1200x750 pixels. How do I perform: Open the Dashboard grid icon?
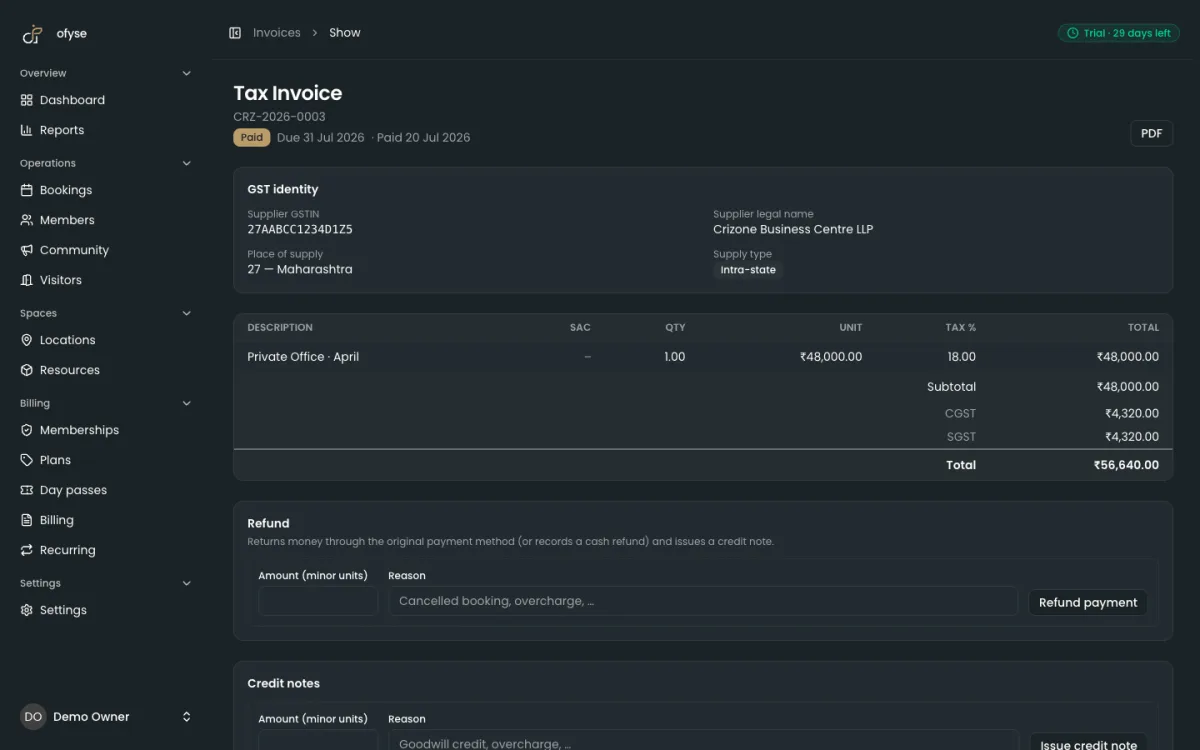(27, 100)
